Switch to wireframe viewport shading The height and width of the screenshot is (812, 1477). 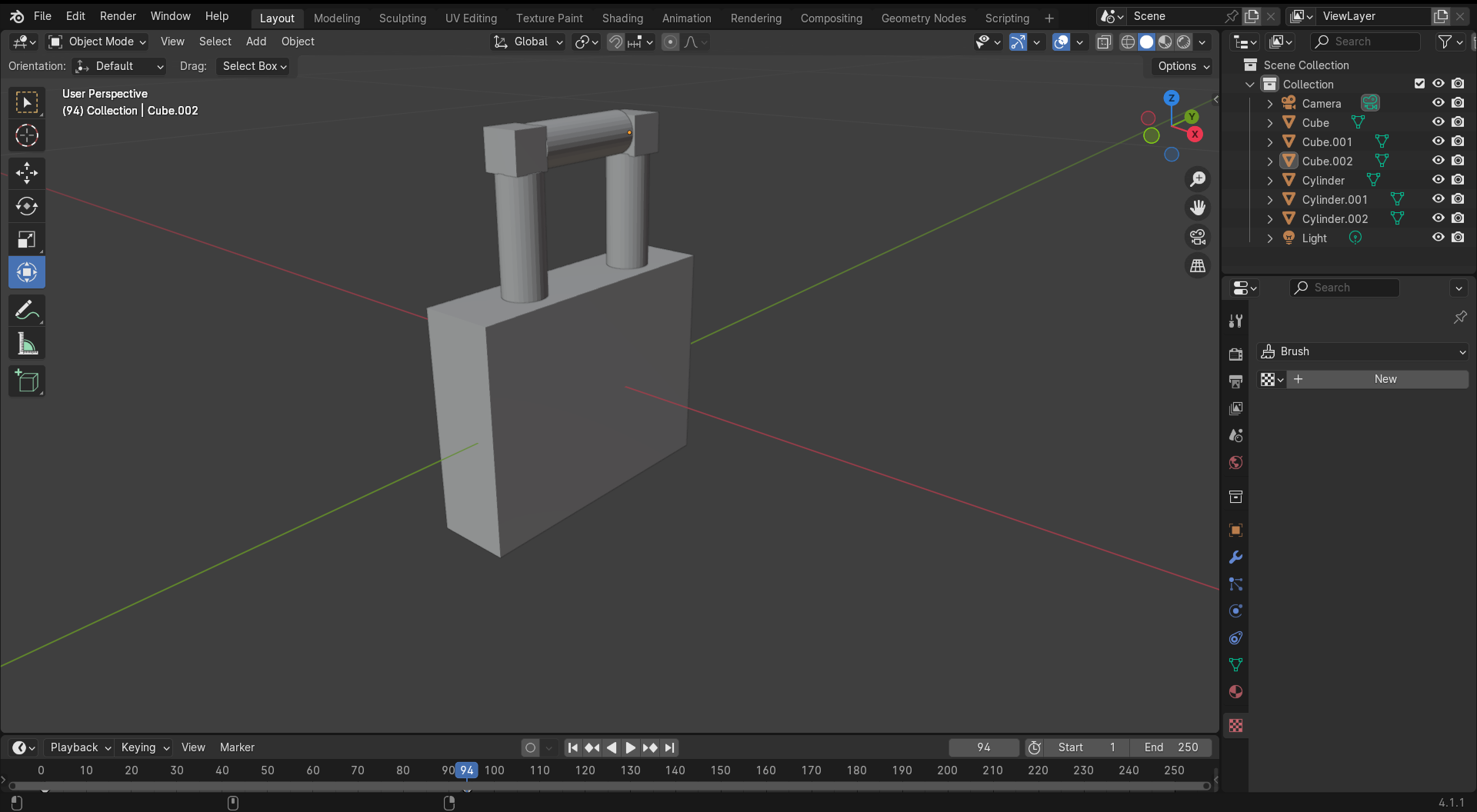[1128, 42]
